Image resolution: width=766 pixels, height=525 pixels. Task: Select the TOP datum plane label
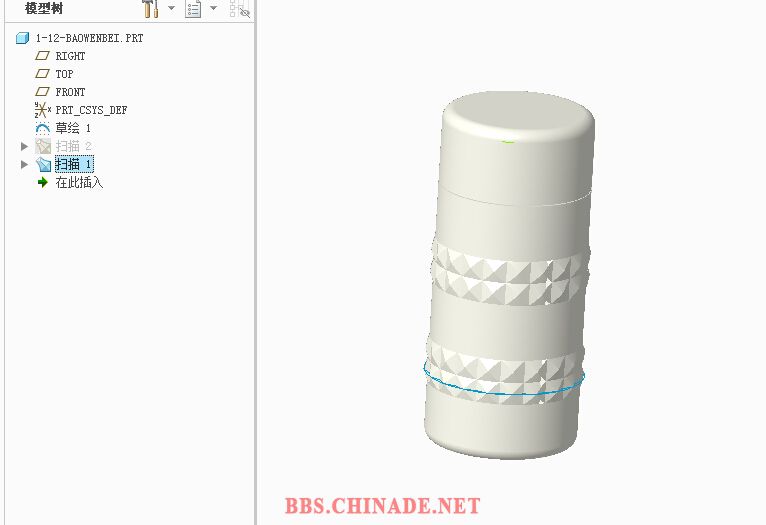64,74
